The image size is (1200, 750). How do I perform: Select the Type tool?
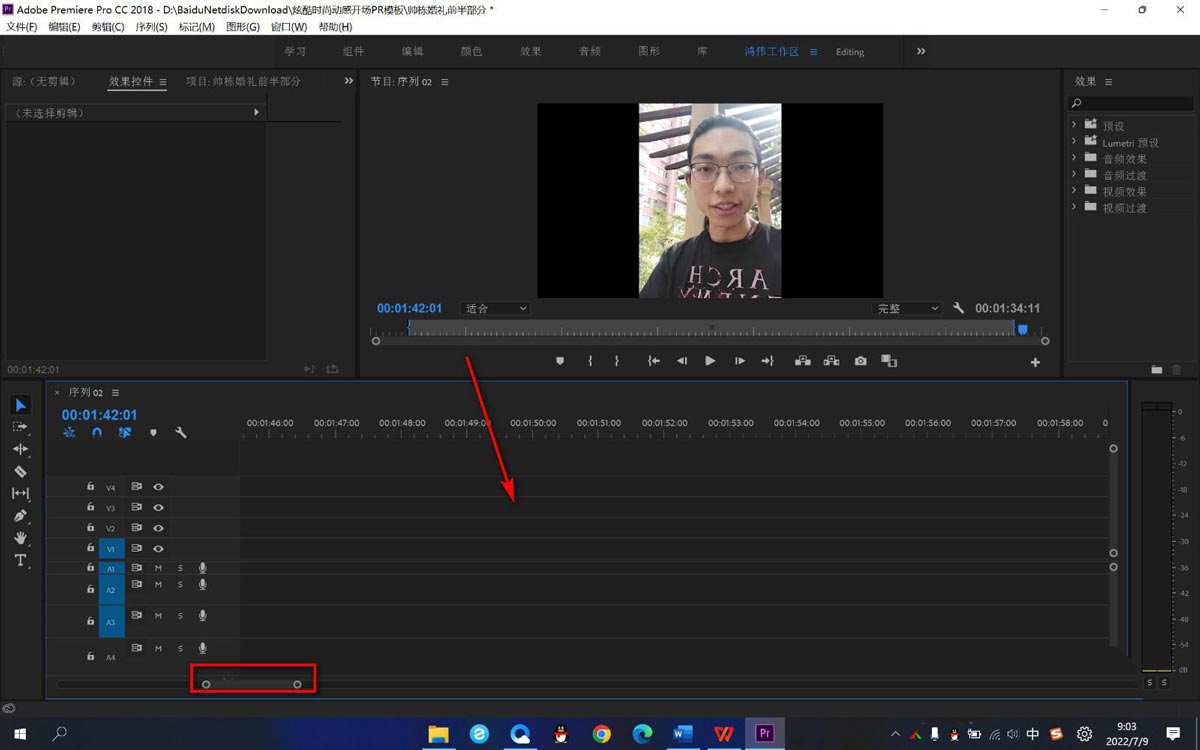pyautogui.click(x=20, y=560)
